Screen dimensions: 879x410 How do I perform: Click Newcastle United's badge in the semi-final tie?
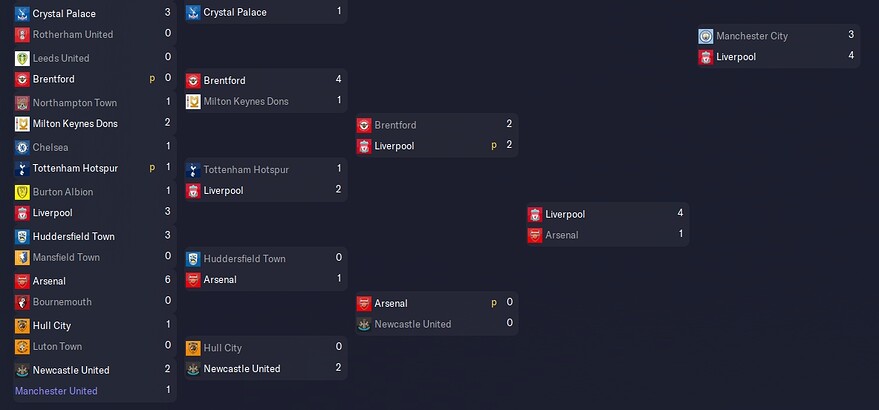364,324
